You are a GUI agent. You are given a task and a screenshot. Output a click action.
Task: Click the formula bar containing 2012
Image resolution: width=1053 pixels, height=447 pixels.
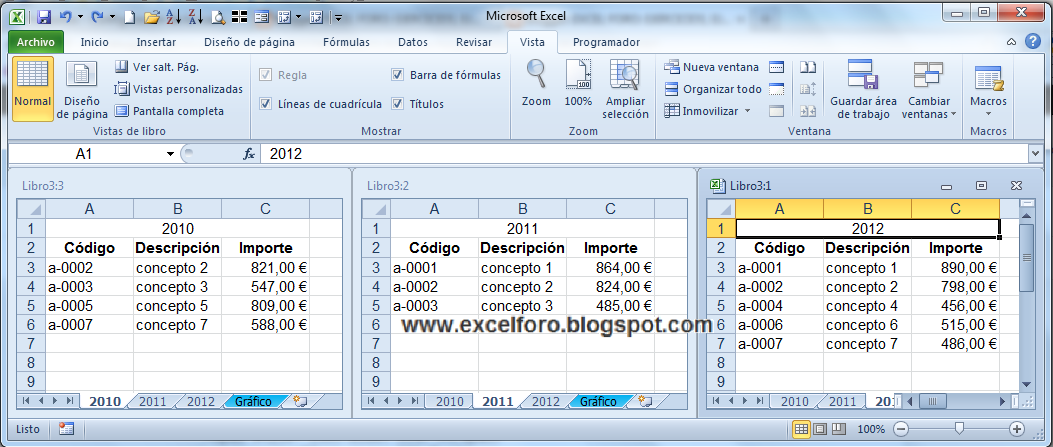point(645,154)
